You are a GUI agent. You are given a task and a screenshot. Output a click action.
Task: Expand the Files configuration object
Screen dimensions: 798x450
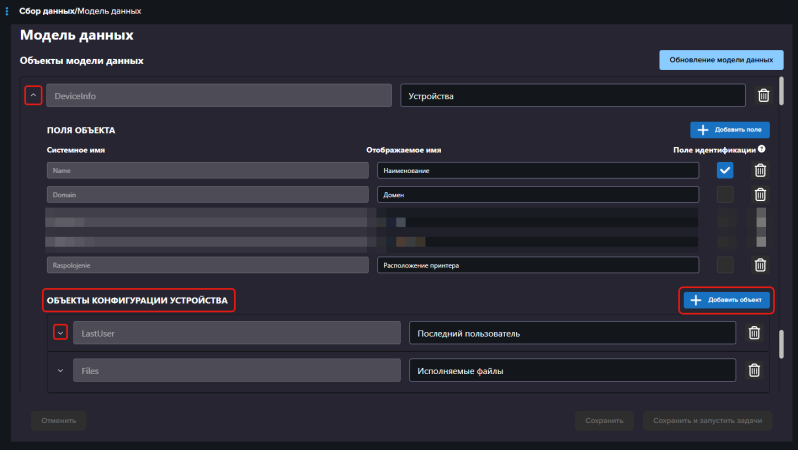tap(60, 371)
